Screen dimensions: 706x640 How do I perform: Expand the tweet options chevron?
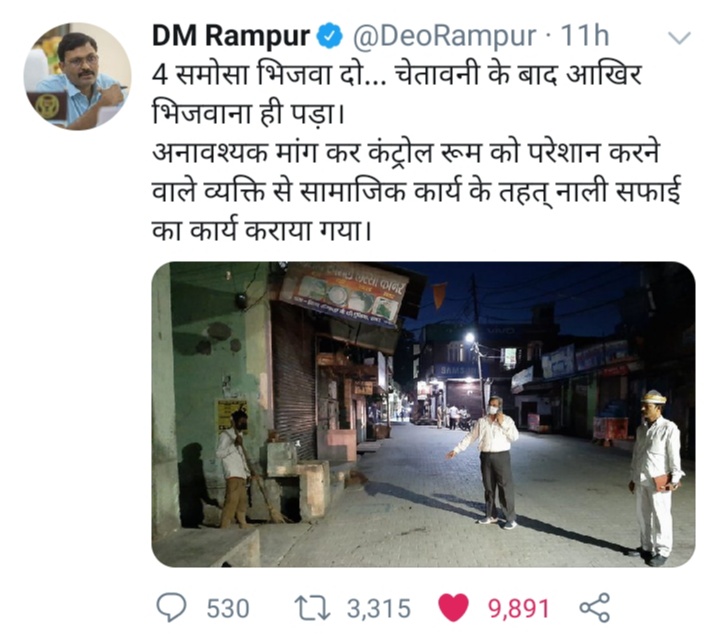point(680,38)
